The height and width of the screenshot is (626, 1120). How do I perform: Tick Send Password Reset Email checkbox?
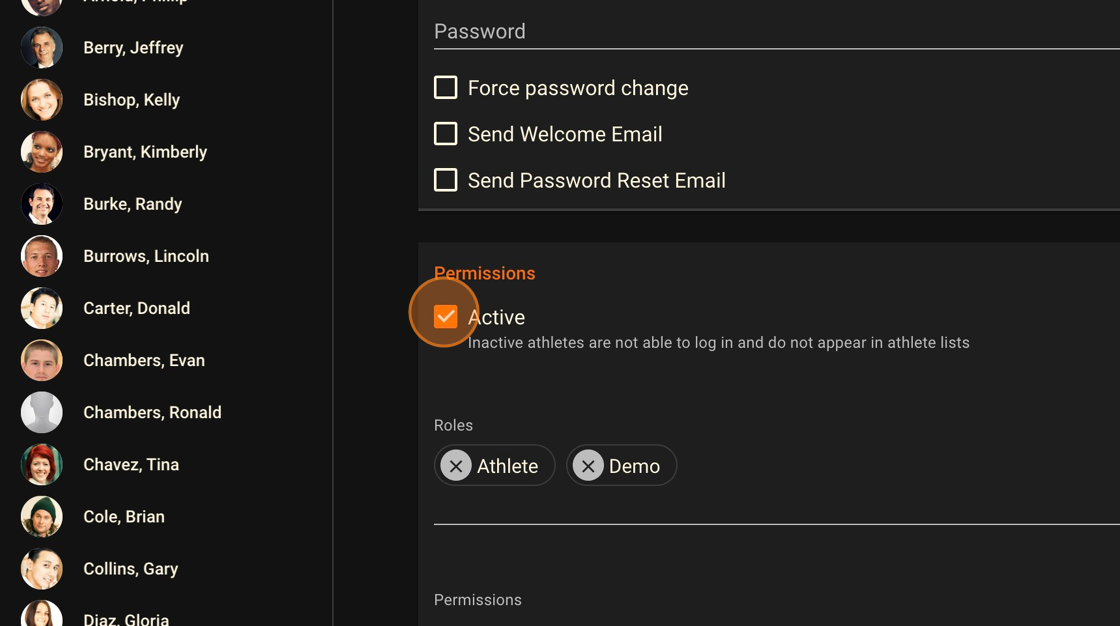tap(446, 180)
